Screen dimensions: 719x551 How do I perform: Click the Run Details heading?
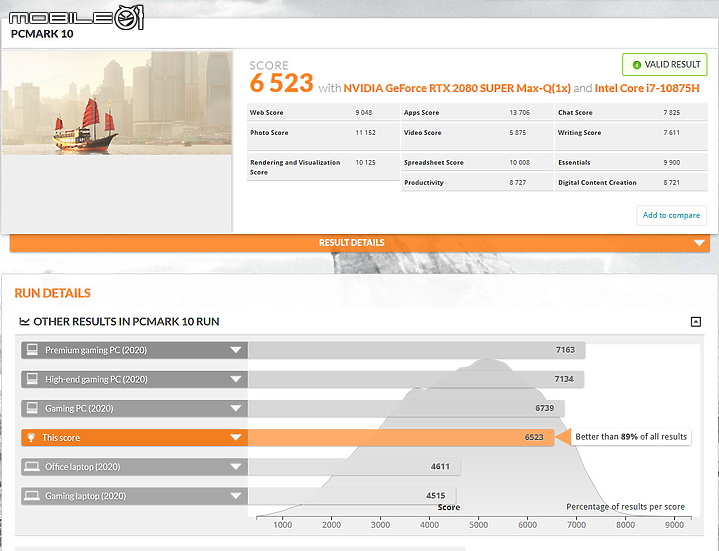[53, 293]
